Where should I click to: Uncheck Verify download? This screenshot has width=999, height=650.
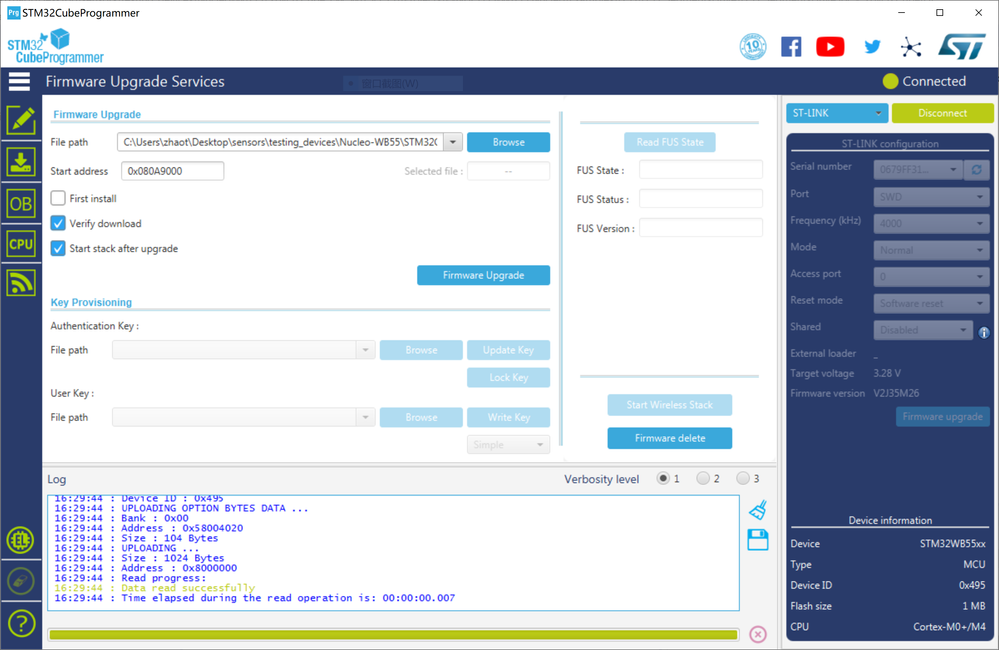coord(58,223)
